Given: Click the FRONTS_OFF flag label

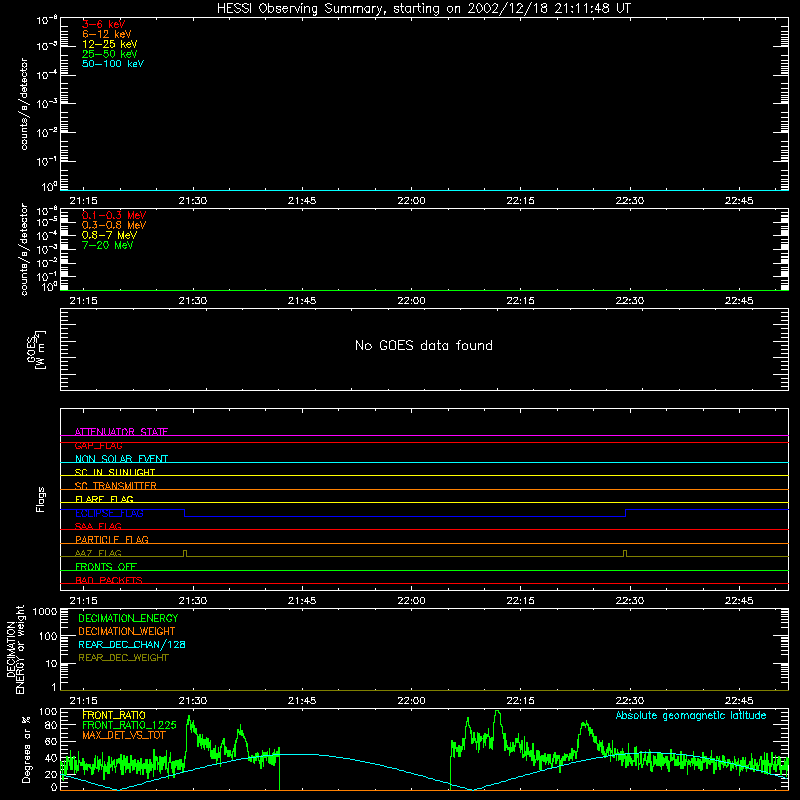Looking at the screenshot, I should pyautogui.click(x=106, y=566).
